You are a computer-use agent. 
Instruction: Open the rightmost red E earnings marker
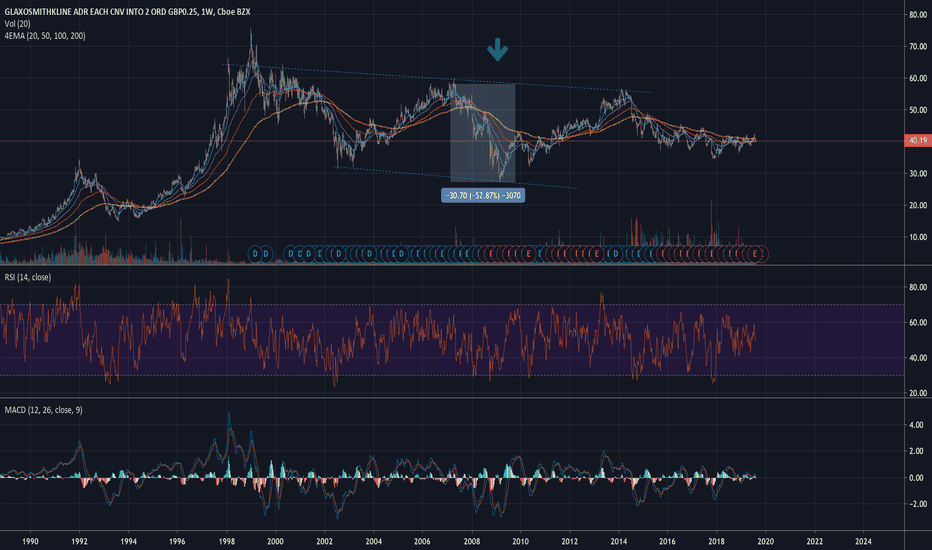(755, 254)
